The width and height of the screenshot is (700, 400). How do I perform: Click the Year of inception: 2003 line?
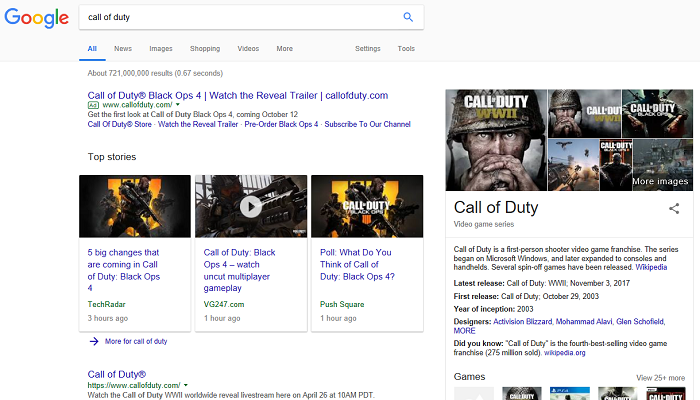point(493,309)
